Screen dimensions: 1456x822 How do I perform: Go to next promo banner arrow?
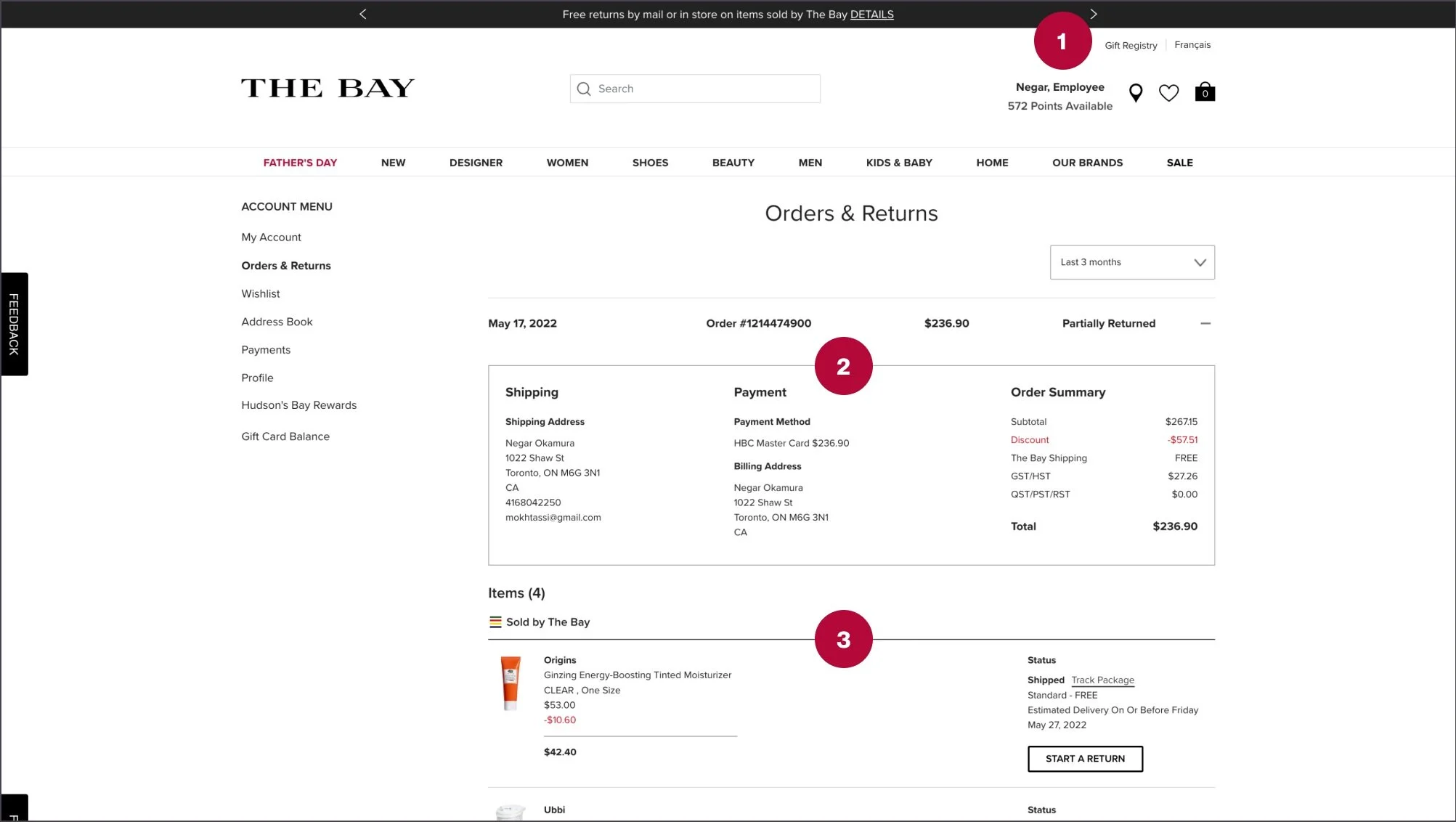[x=1094, y=14]
